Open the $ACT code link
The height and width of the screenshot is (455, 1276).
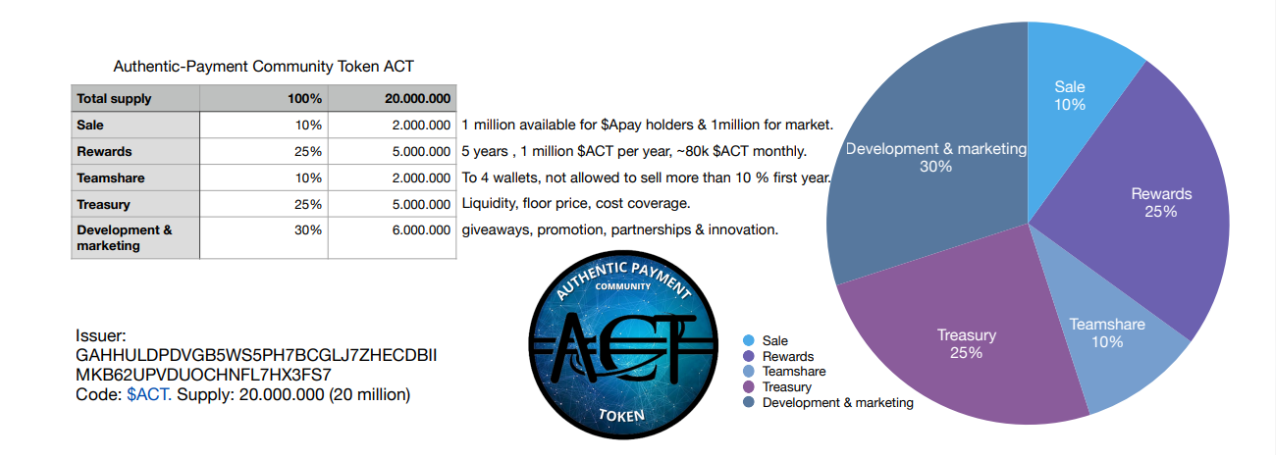click(x=148, y=394)
